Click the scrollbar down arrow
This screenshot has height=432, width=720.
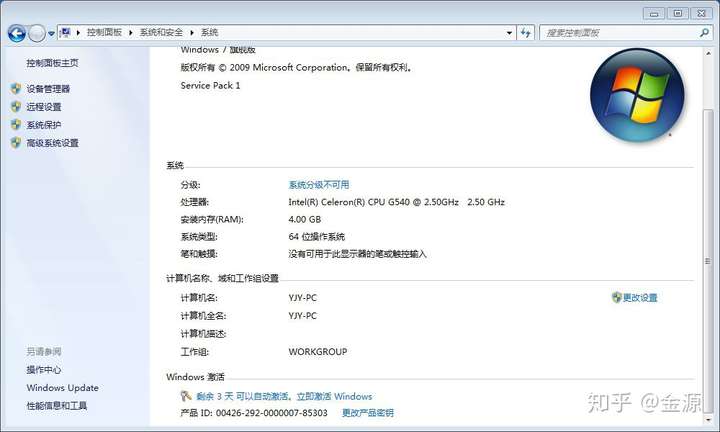[x=708, y=419]
